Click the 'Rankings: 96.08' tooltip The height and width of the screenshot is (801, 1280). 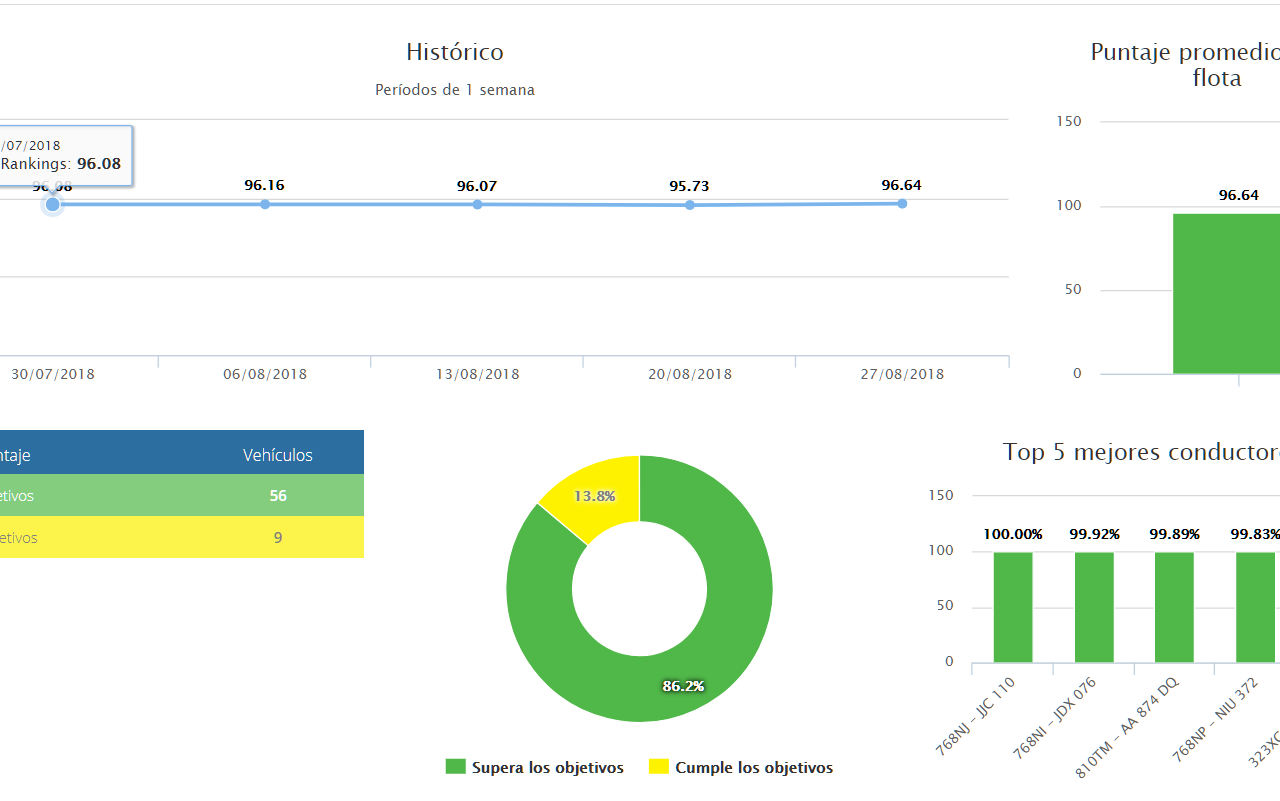point(66,155)
